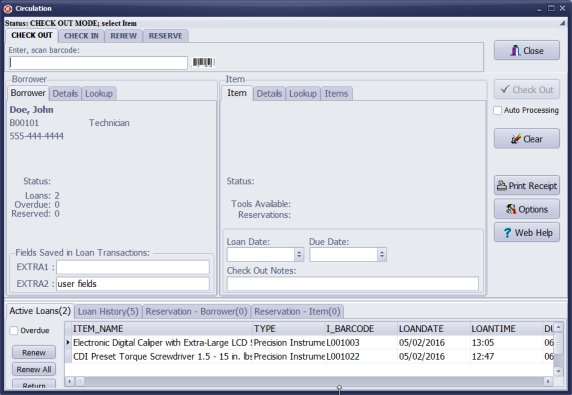Click the horizontal scrollbar left arrow
The image size is (572, 395).
pyautogui.click(x=69, y=381)
